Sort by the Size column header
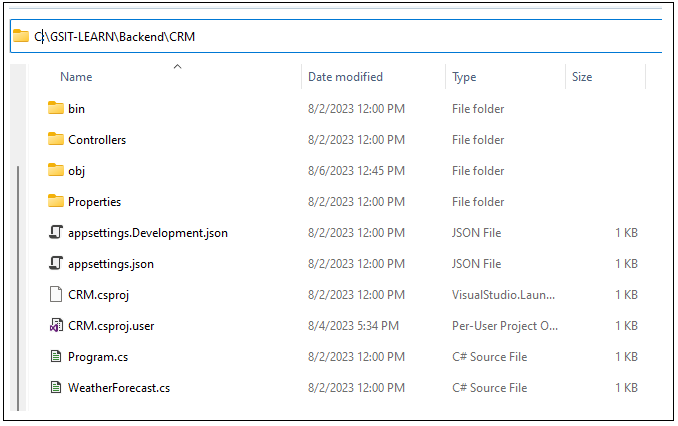The image size is (678, 426). [x=582, y=77]
